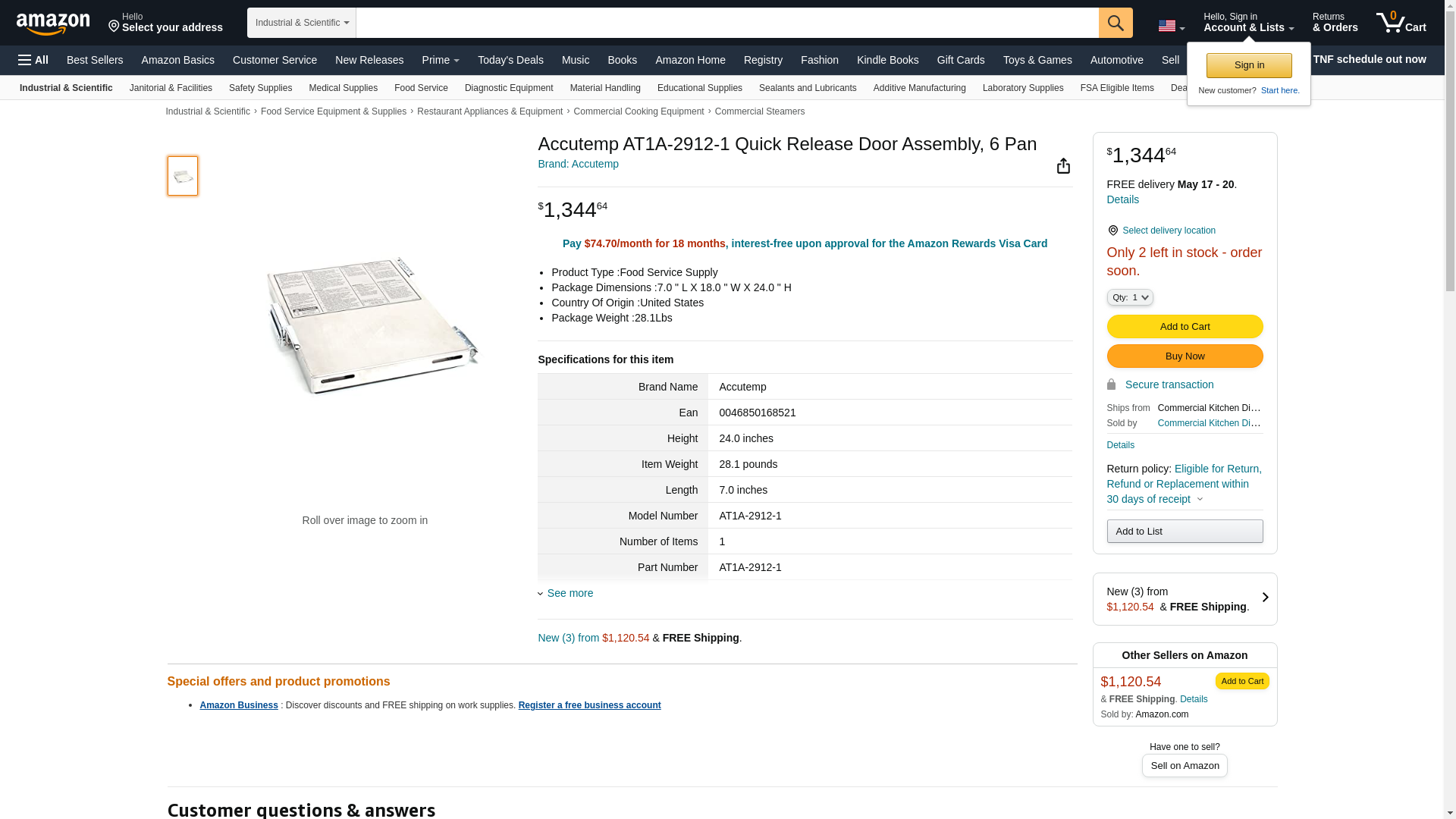
Task: Click the US flag language selector
Action: click(1171, 27)
